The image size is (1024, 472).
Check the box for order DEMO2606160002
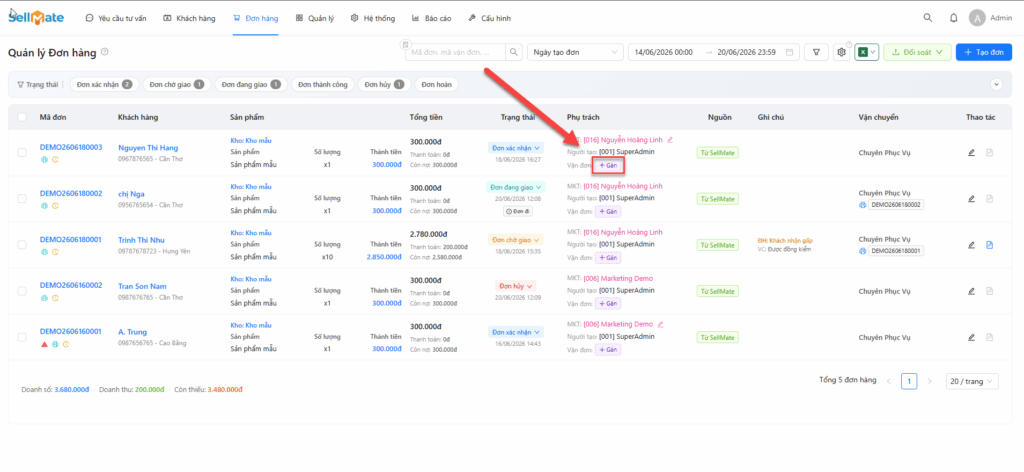(x=22, y=291)
